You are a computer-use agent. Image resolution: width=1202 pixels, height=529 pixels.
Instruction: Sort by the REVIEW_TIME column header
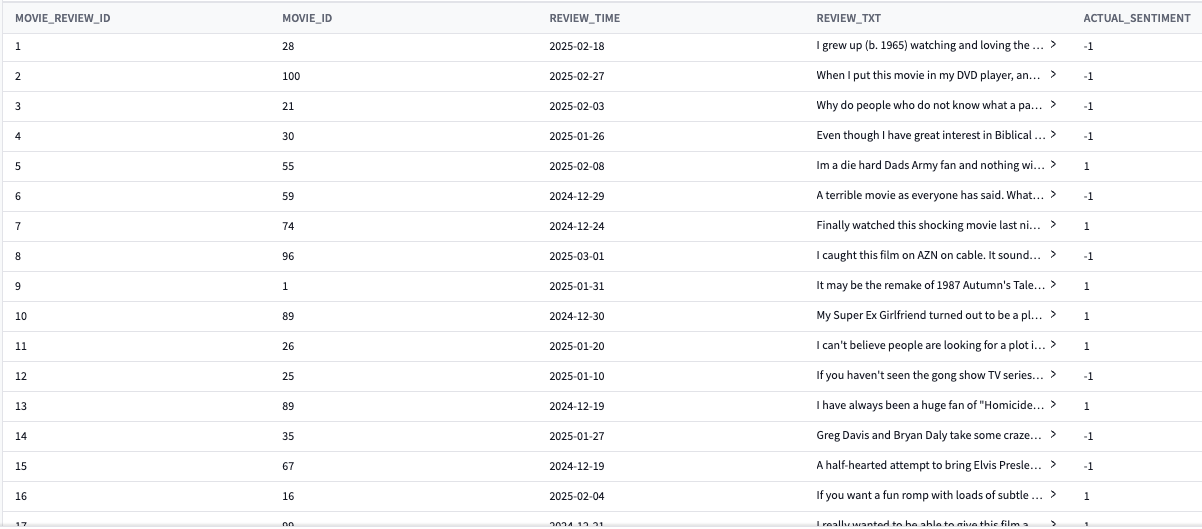pos(584,18)
